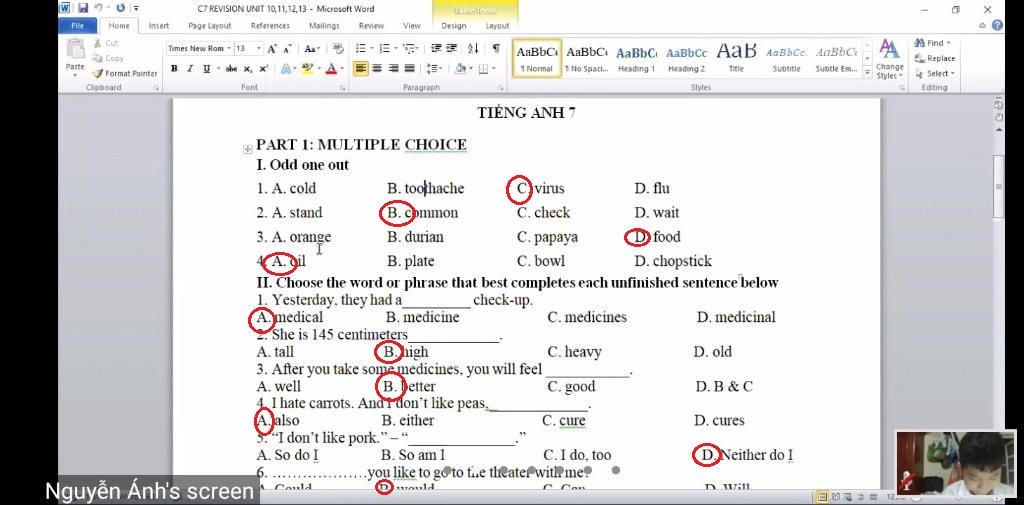Open the Font dialog launcher
The height and width of the screenshot is (505, 1024).
[342, 88]
